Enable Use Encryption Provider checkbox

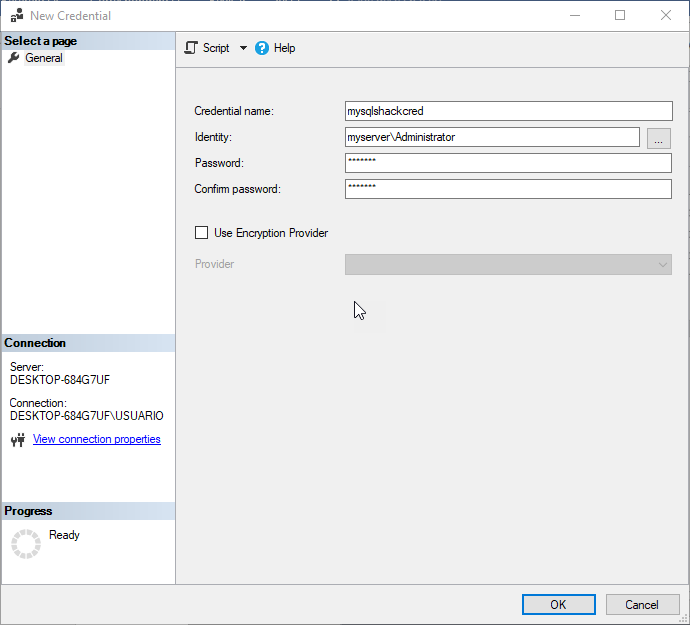tap(202, 233)
